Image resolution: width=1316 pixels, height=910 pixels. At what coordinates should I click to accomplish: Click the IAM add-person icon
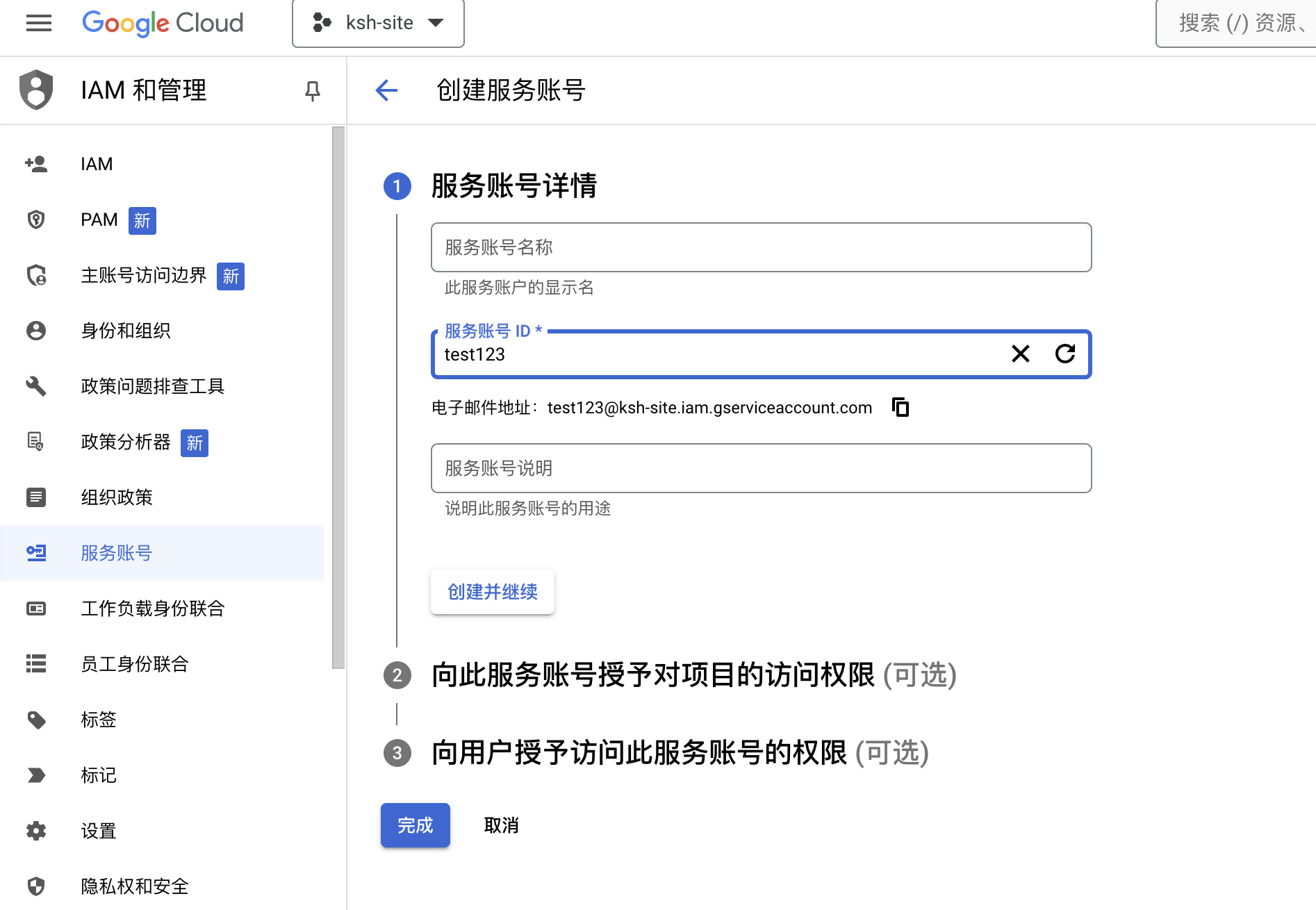(36, 164)
